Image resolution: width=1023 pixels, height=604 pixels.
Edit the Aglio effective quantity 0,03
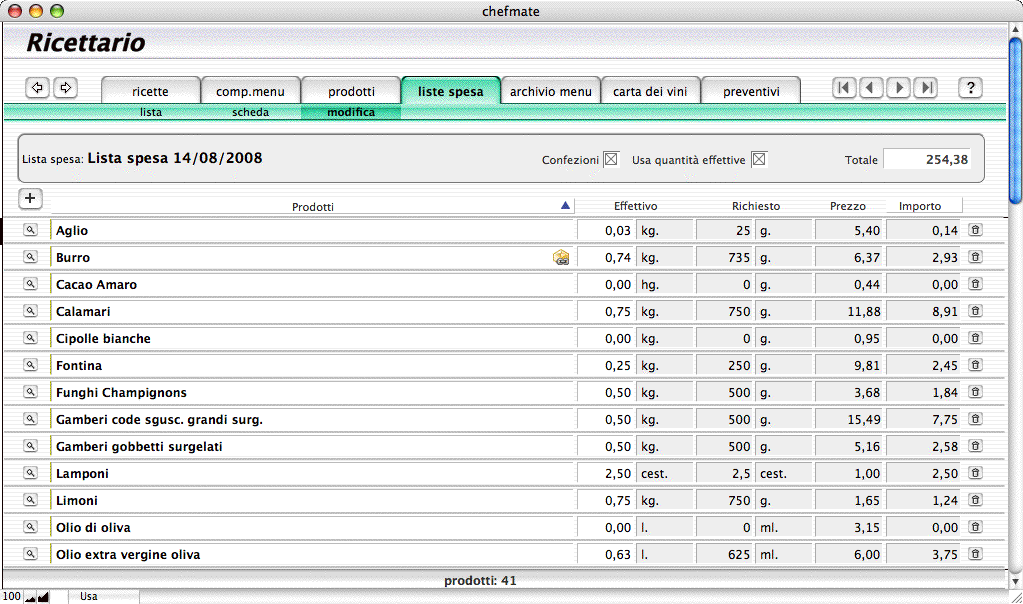(605, 230)
